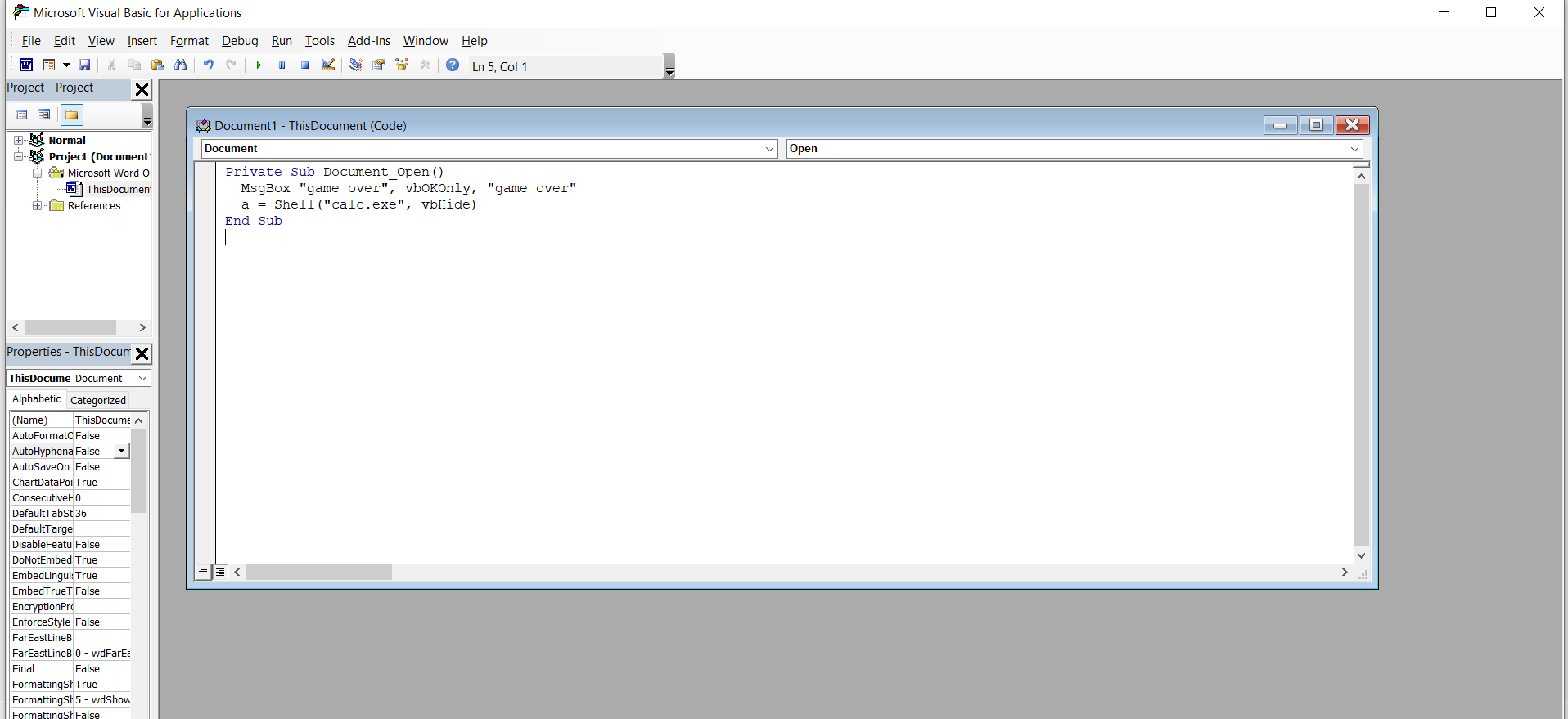The image size is (1568, 719).
Task: Switch to the Categorized properties tab
Action: [x=98, y=400]
